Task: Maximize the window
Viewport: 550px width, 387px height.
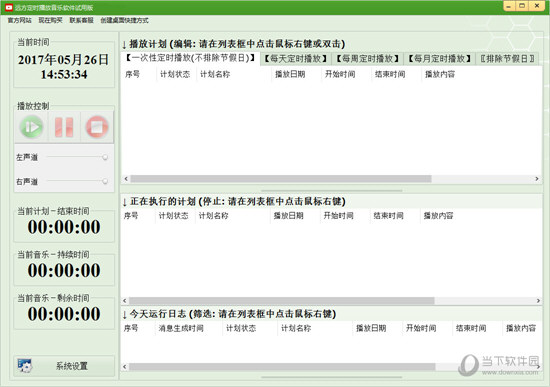Action: 522,6
